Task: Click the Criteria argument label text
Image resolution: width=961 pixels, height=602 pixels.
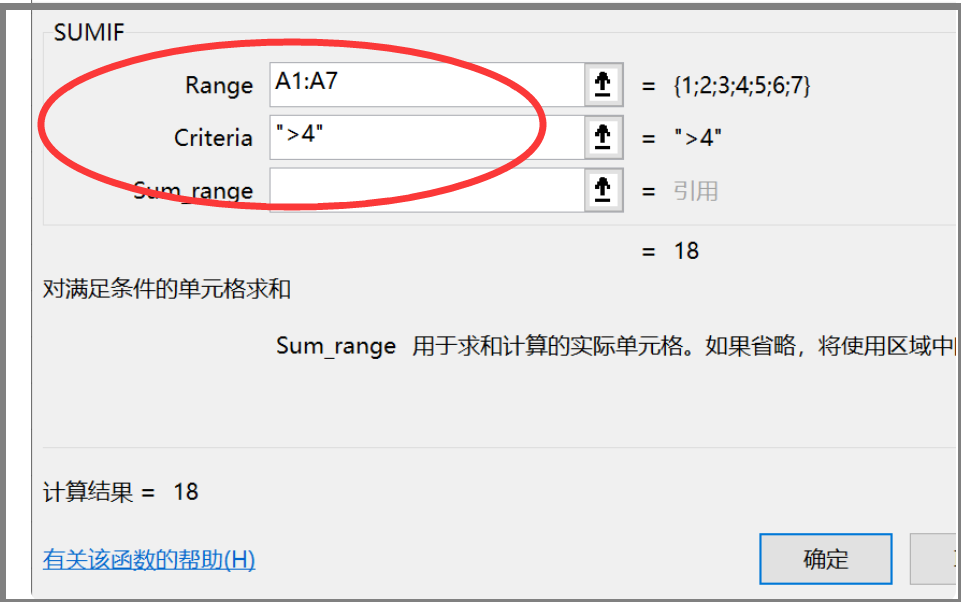Action: (212, 138)
